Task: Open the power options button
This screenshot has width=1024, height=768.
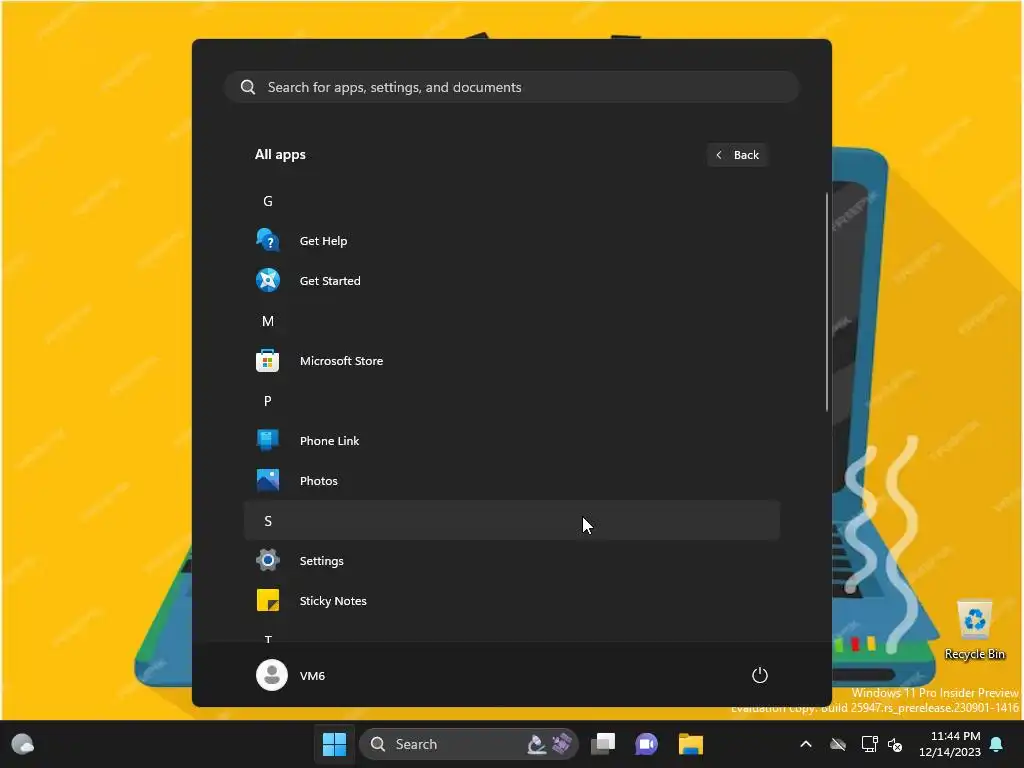Action: pyautogui.click(x=760, y=675)
